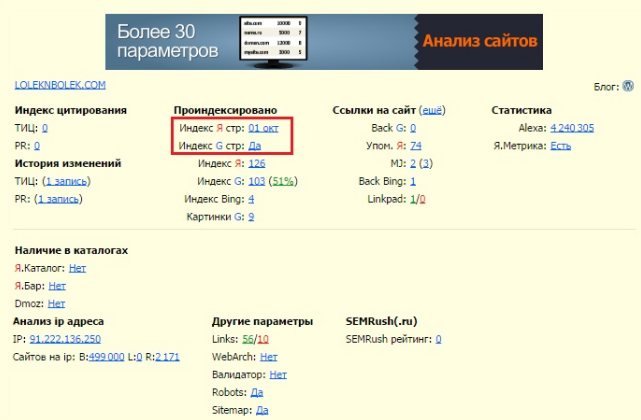Click the '01 окт' Yandex page index link

[x=263, y=128]
